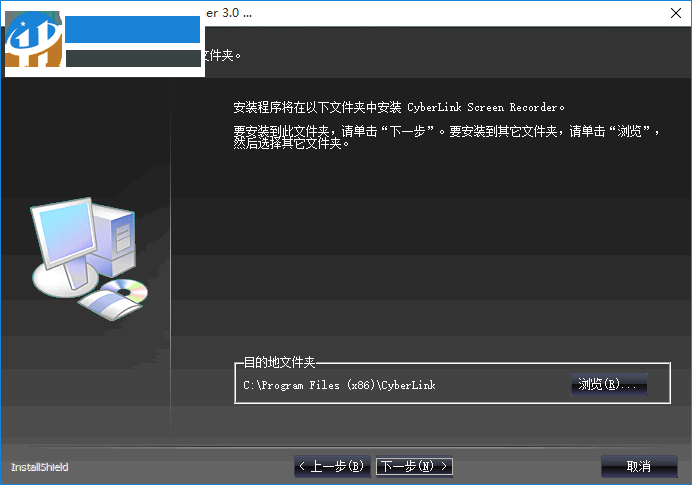Close the installer window
Image resolution: width=692 pixels, height=485 pixels.
pyautogui.click(x=676, y=13)
